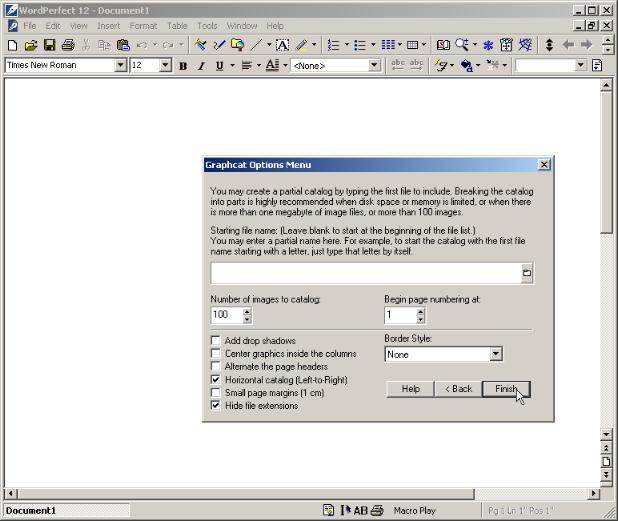The image size is (618, 521).
Task: Click the Columns icon
Action: [388, 45]
